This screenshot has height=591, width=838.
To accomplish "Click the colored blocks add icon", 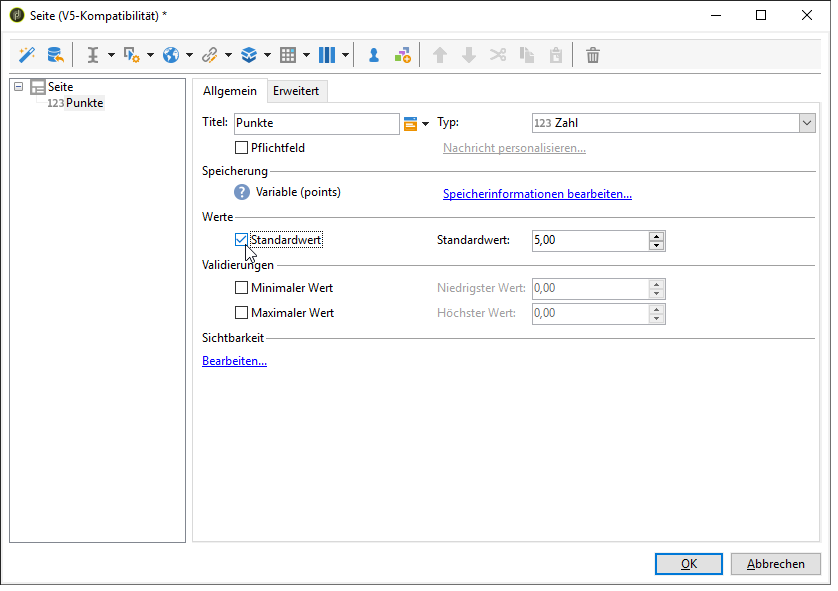I will coord(402,55).
